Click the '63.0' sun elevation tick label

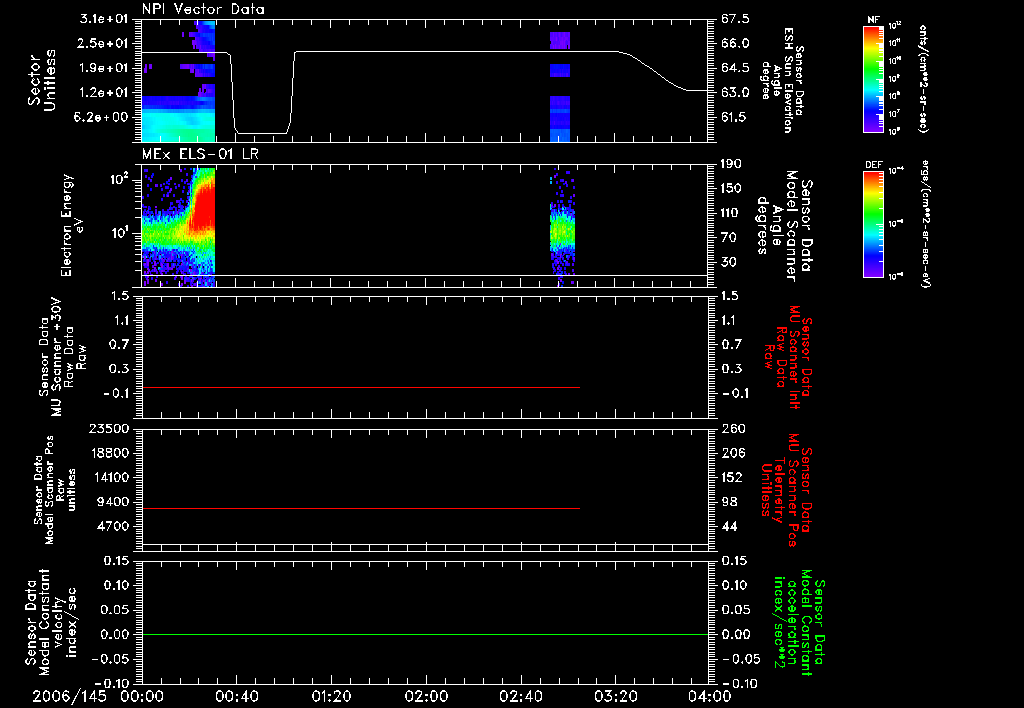click(x=735, y=93)
